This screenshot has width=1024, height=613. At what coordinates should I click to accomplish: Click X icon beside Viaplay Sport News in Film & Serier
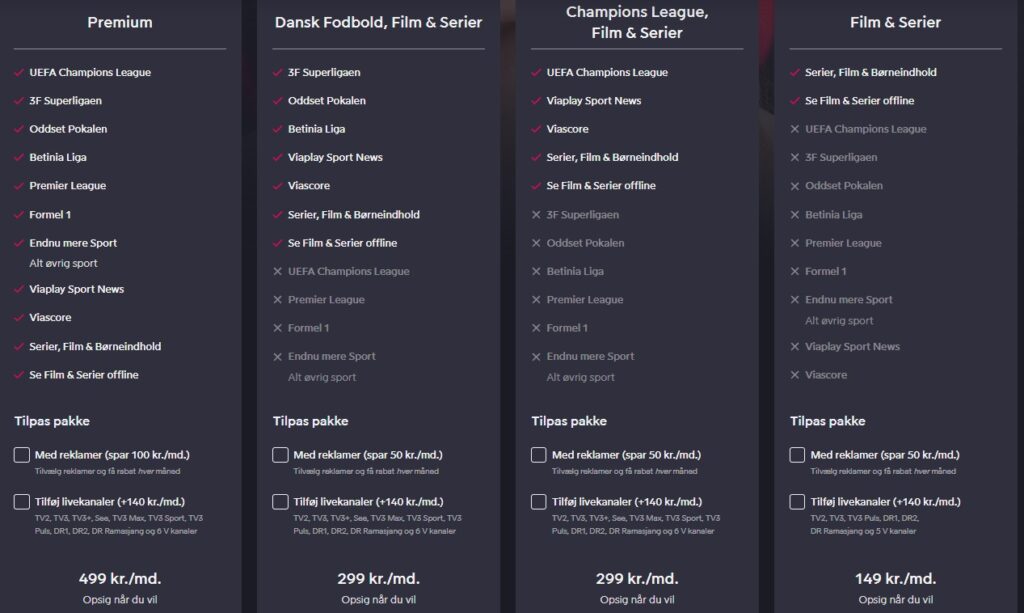pos(795,347)
